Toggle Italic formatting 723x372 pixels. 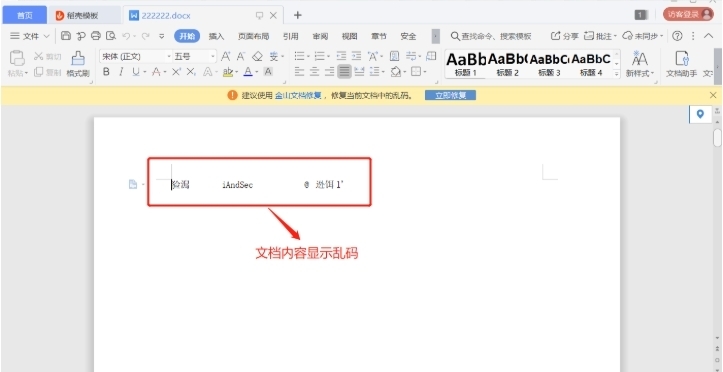(121, 72)
